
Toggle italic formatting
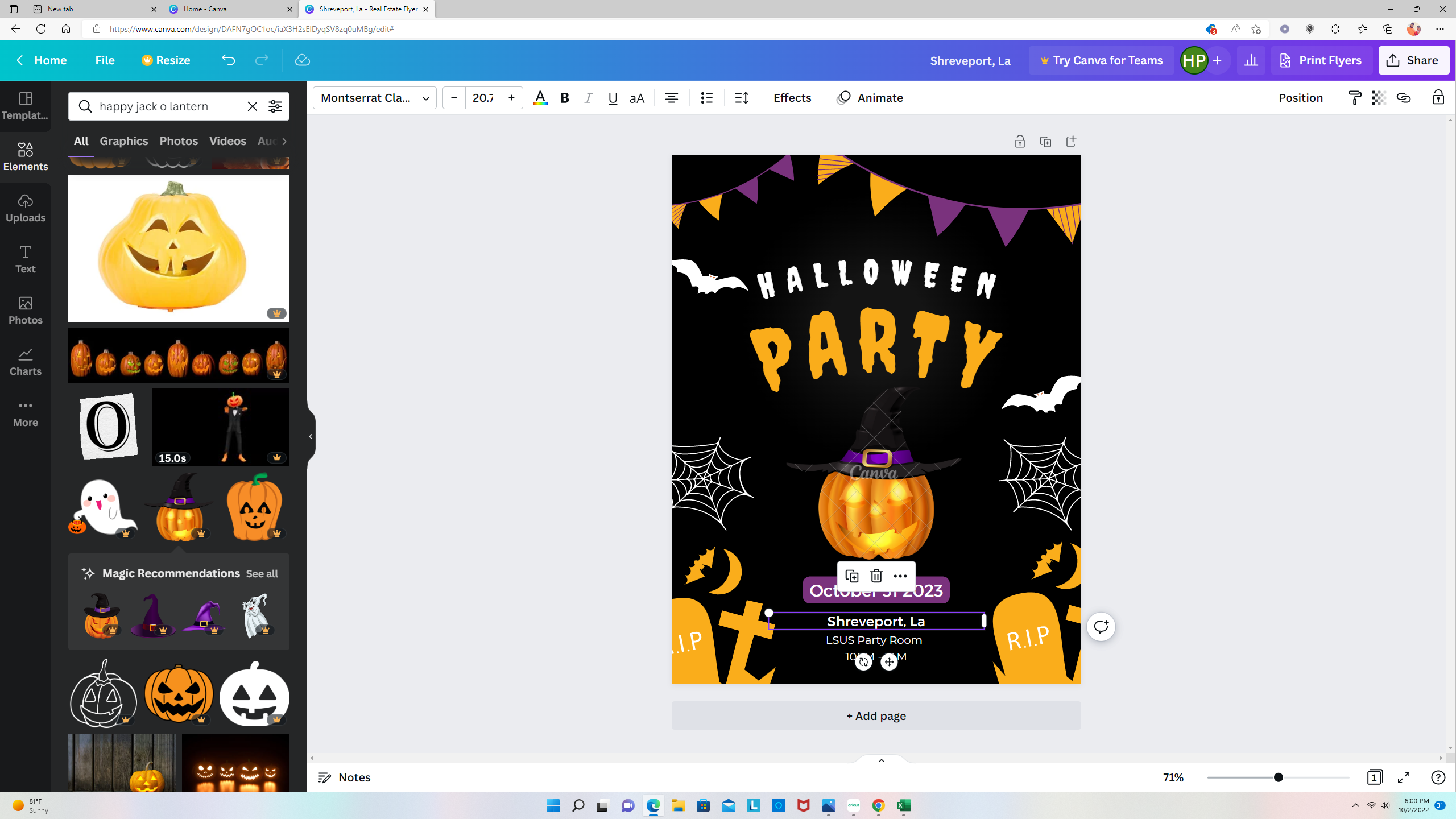(588, 98)
